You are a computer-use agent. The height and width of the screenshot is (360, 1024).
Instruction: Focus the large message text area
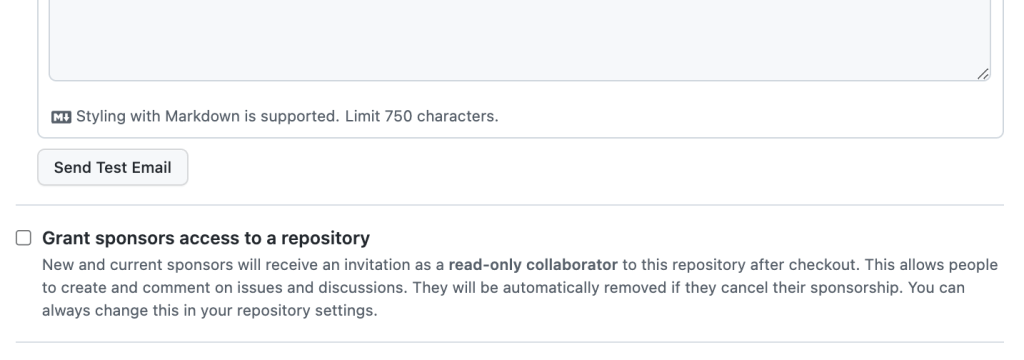pyautogui.click(x=520, y=39)
